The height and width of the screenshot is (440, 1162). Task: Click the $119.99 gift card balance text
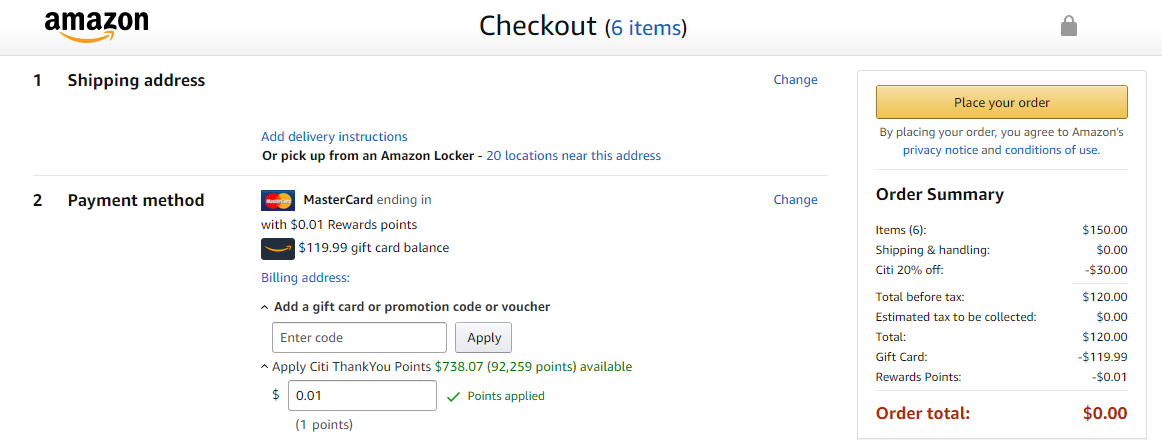coord(373,248)
